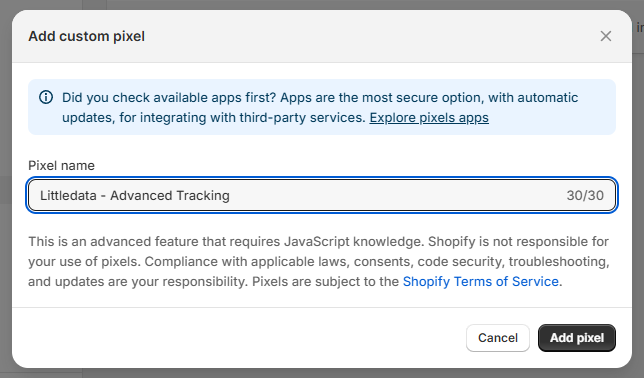Click the blue info banner text
Screen dimensions: 644x378
click(320, 107)
